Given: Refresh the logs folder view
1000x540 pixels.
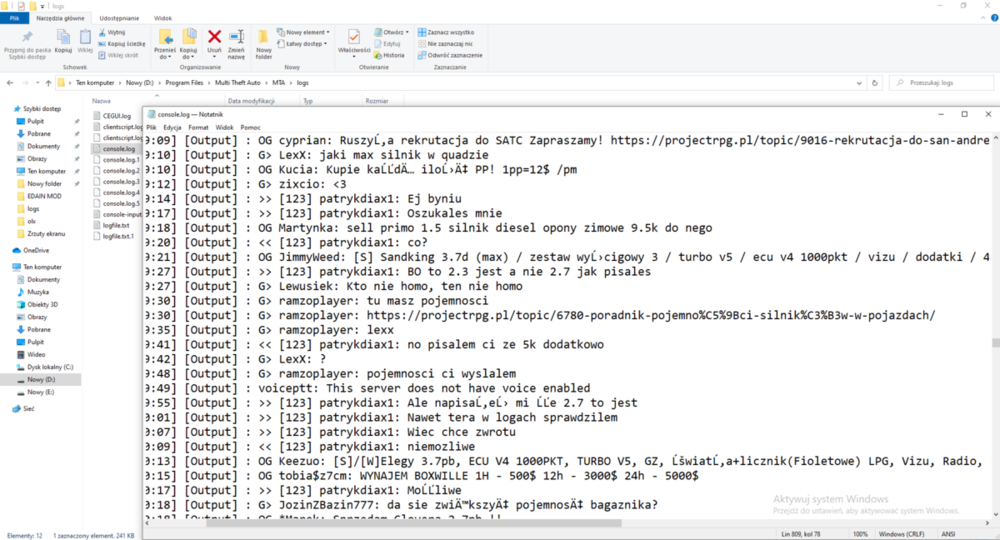Looking at the screenshot, I should point(874,83).
